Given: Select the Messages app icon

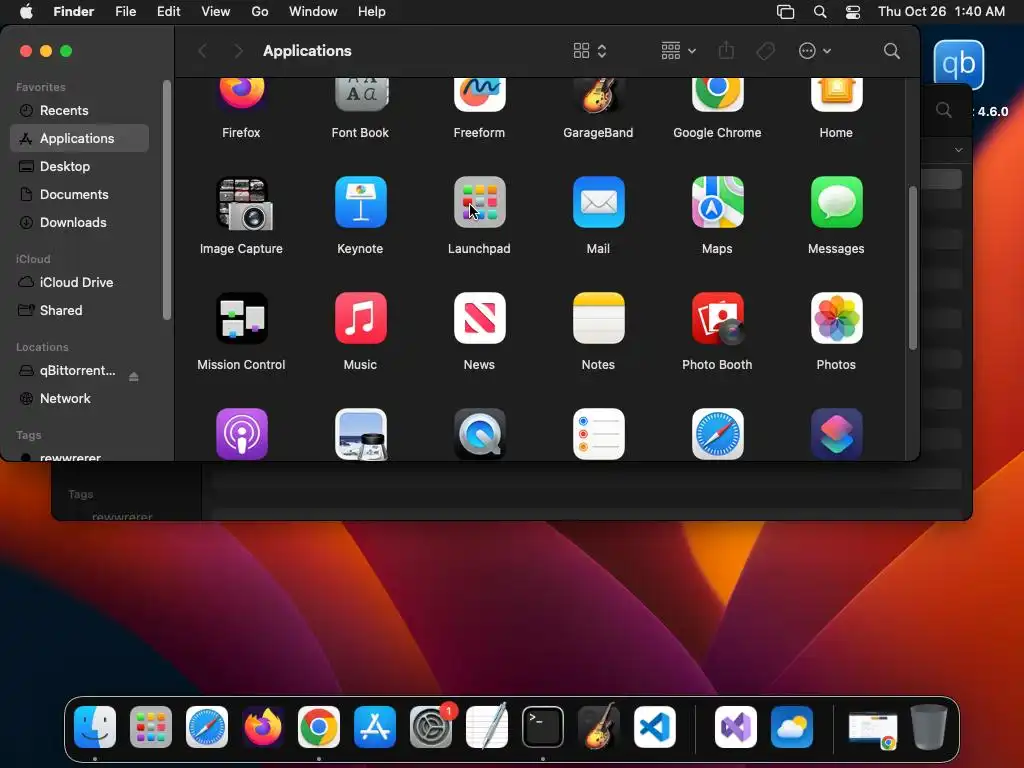Looking at the screenshot, I should coord(836,202).
